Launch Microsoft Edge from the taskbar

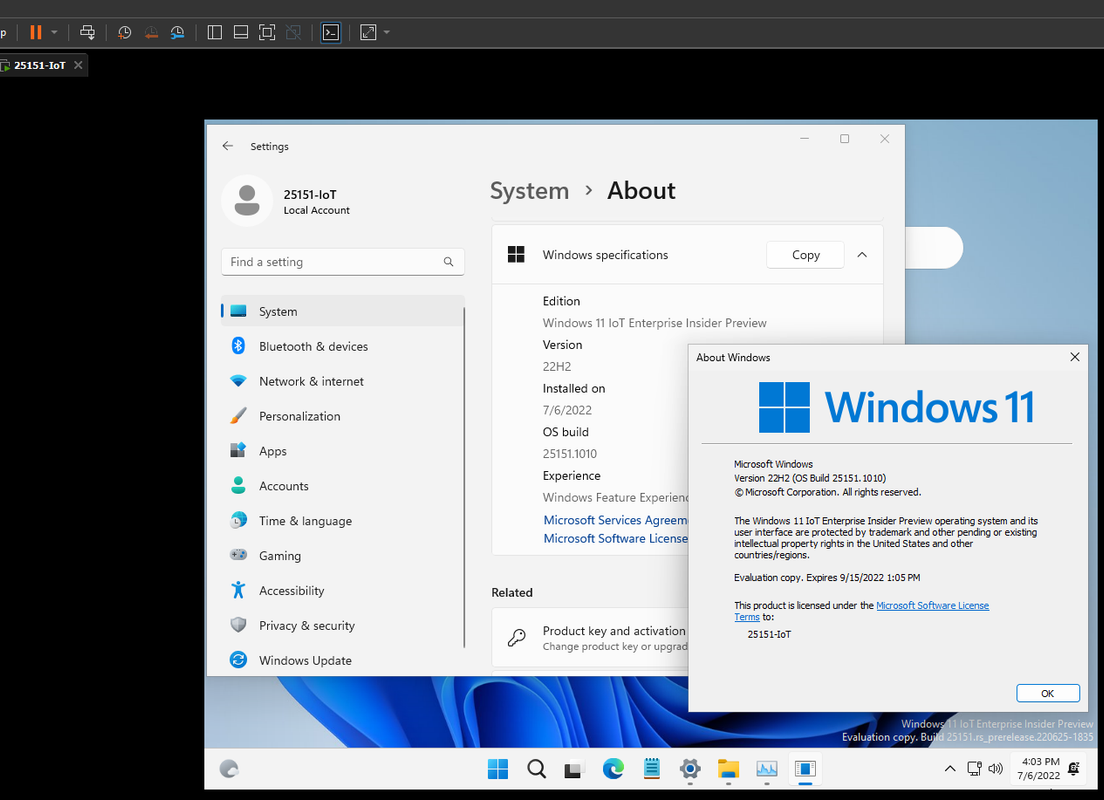pyautogui.click(x=613, y=769)
